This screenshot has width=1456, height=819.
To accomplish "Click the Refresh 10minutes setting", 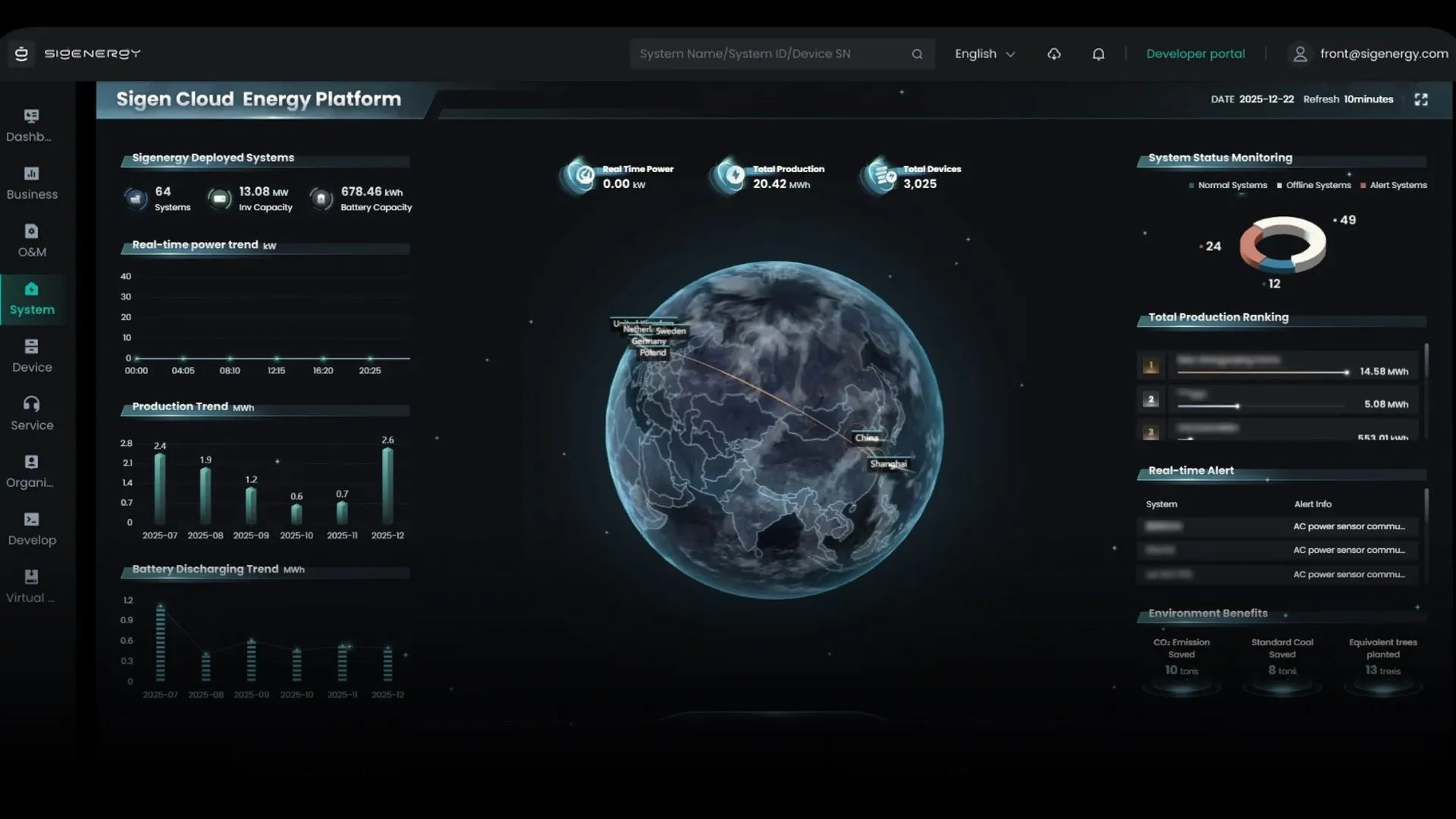I will [1348, 99].
